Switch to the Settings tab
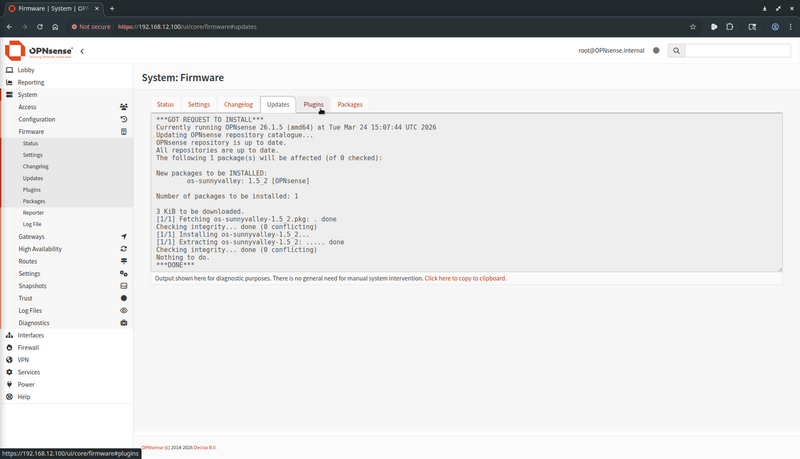800x459 pixels. (x=199, y=105)
